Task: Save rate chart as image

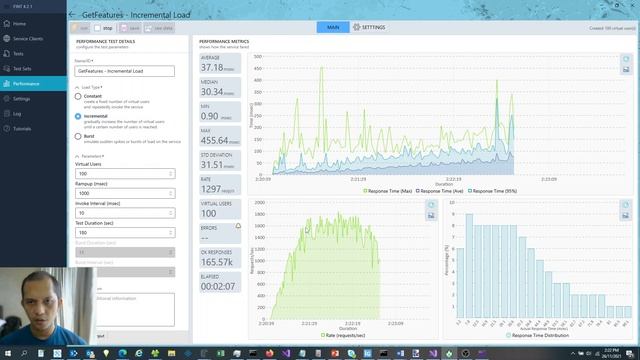Action: point(431,216)
